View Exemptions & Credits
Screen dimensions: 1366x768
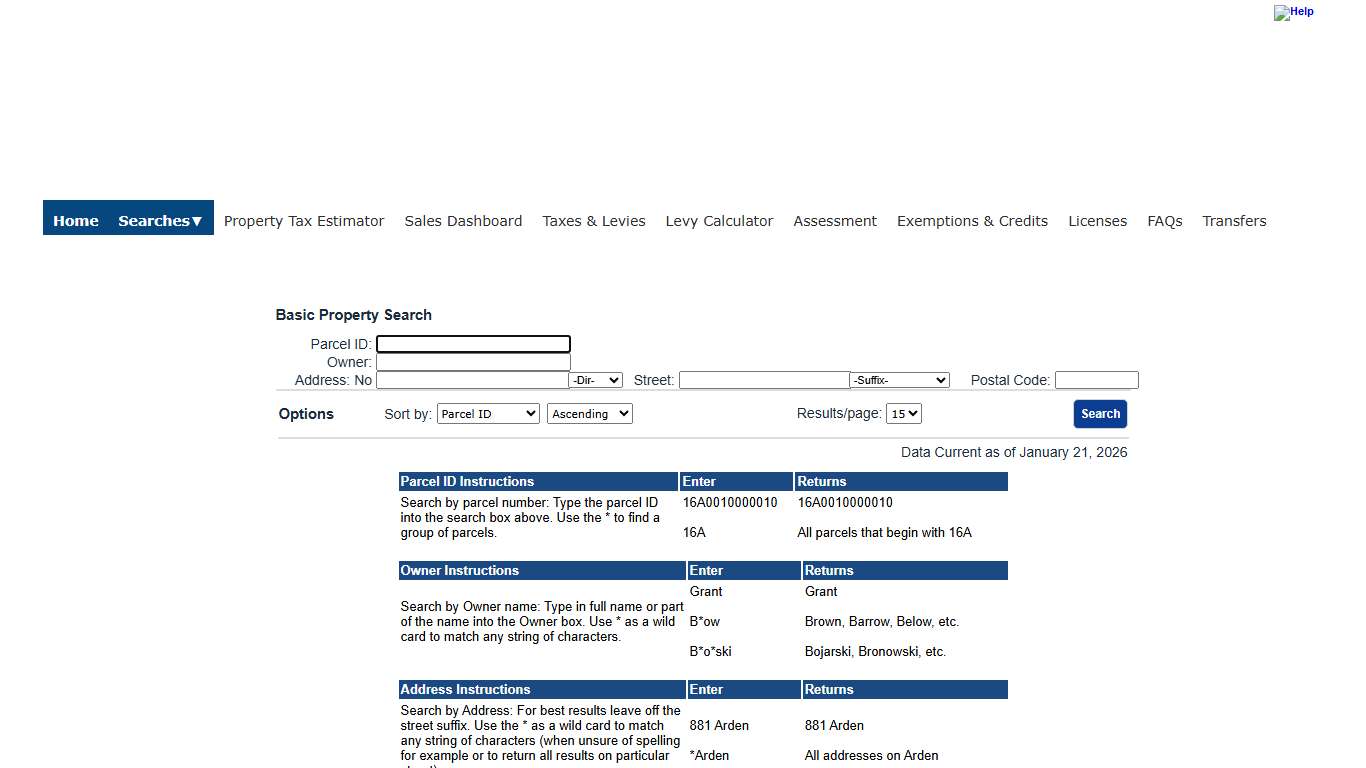(x=972, y=220)
